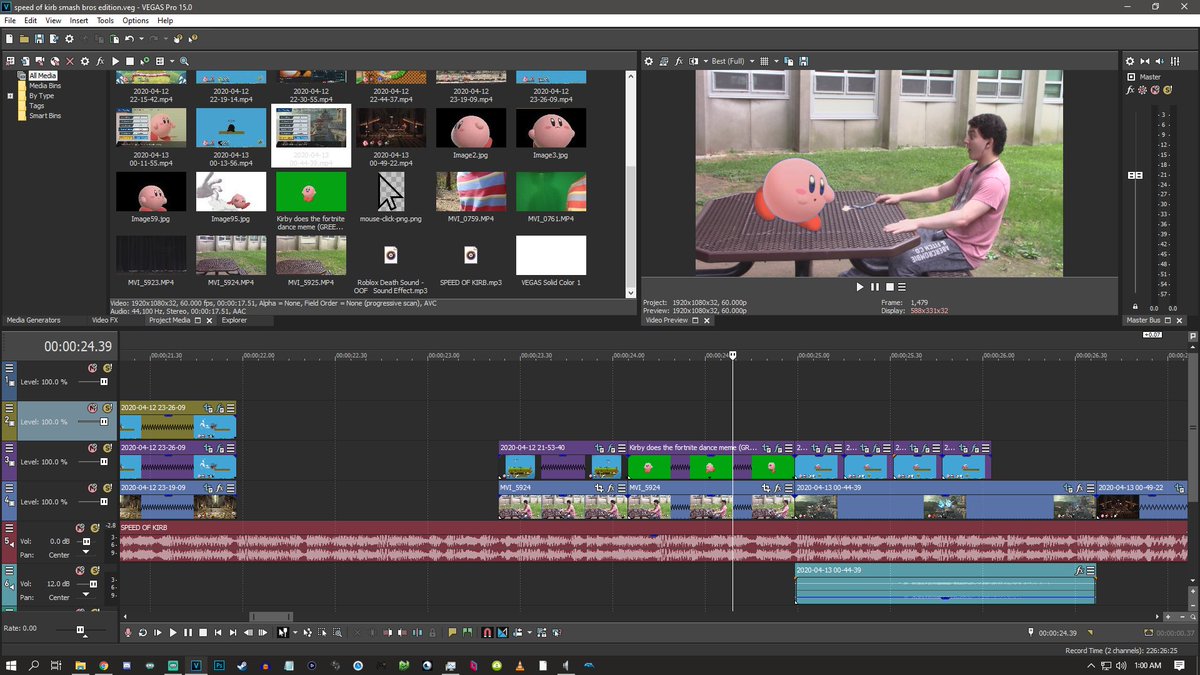Adjust the track 5 volume slider
The image size is (1200, 675).
tap(86, 541)
